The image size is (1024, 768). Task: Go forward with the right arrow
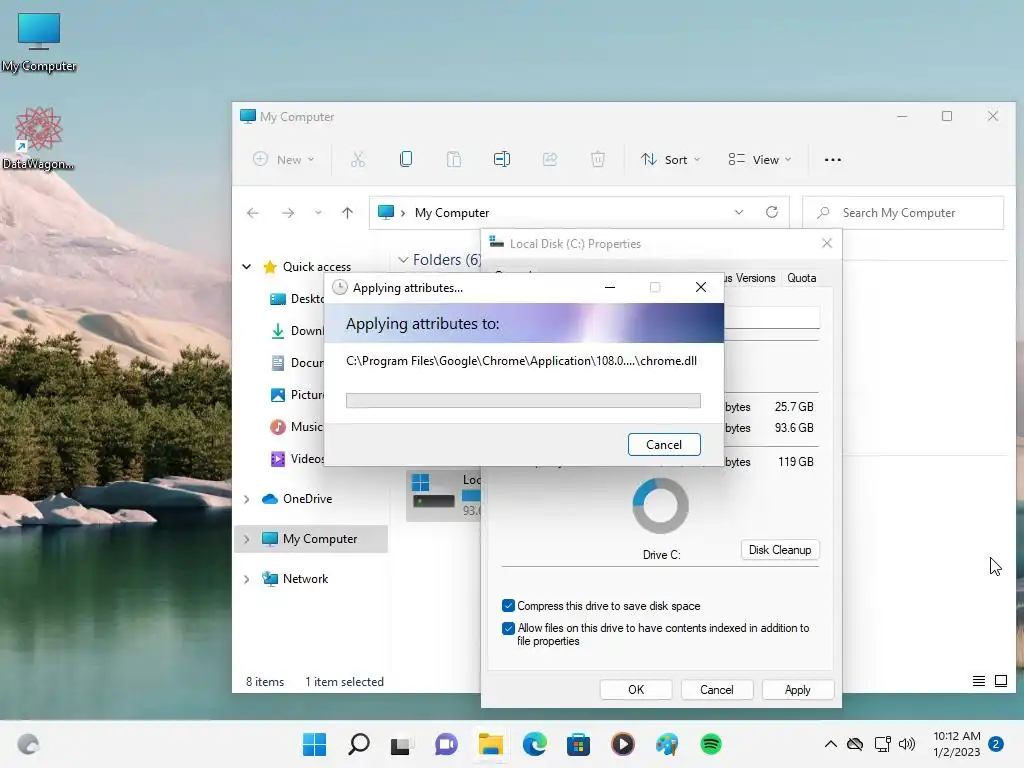[x=287, y=213]
